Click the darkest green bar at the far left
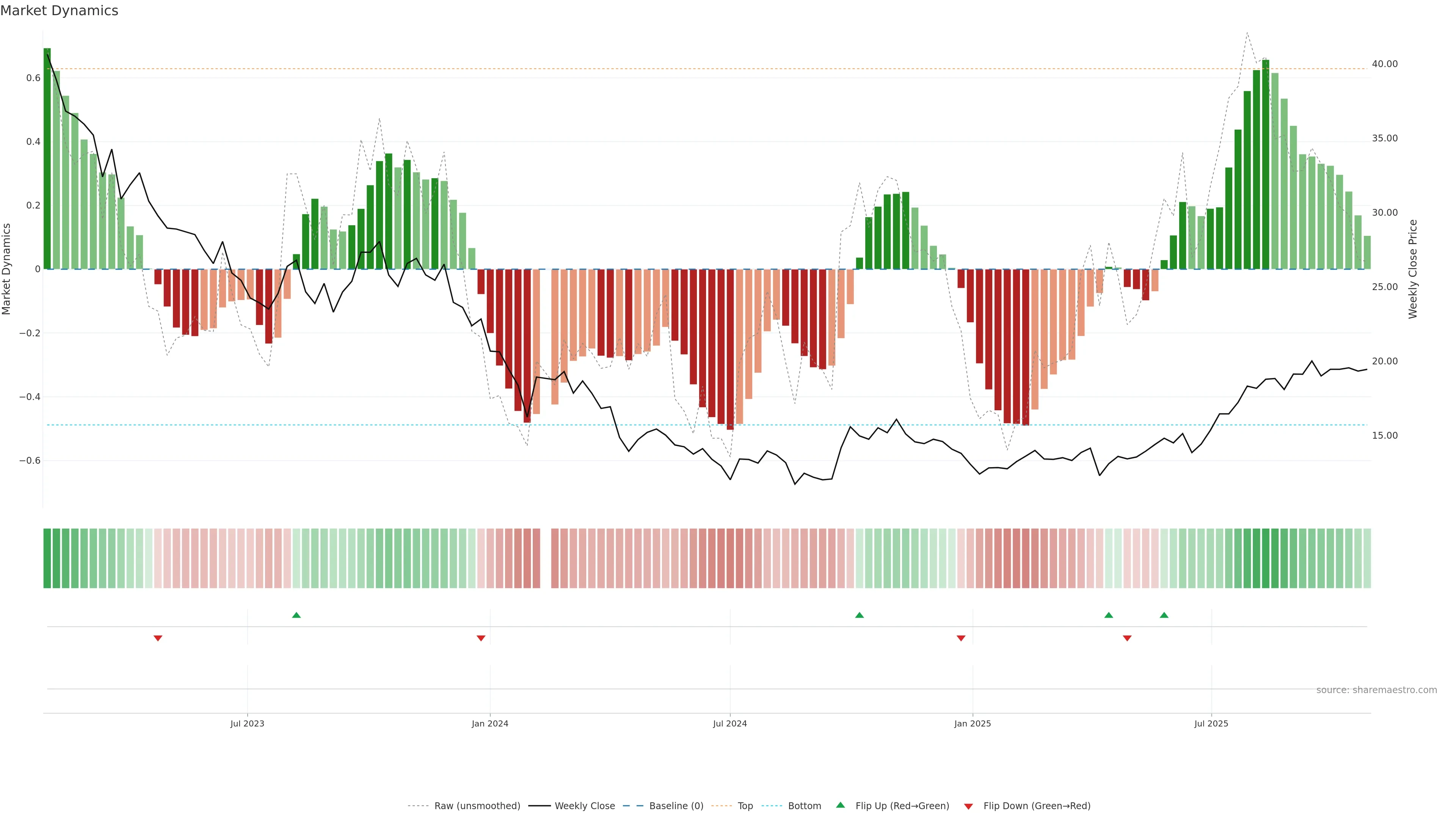 (x=47, y=158)
